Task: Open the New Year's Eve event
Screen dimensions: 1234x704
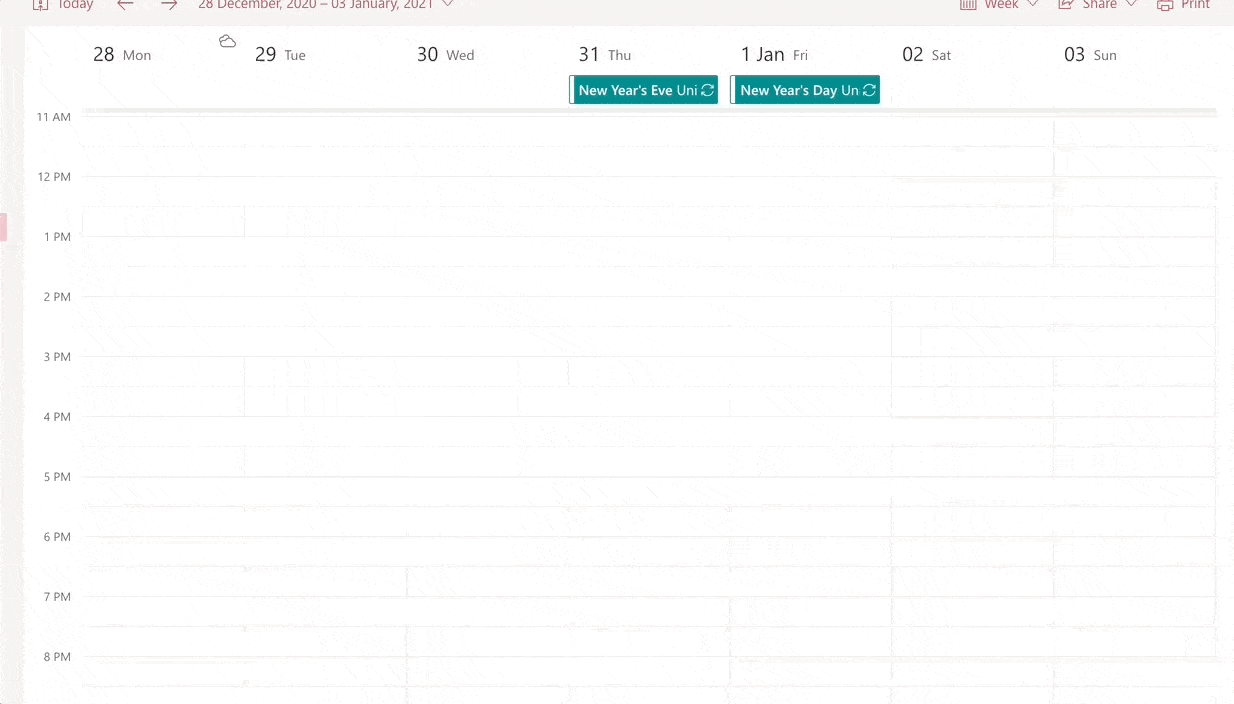Action: click(x=640, y=90)
